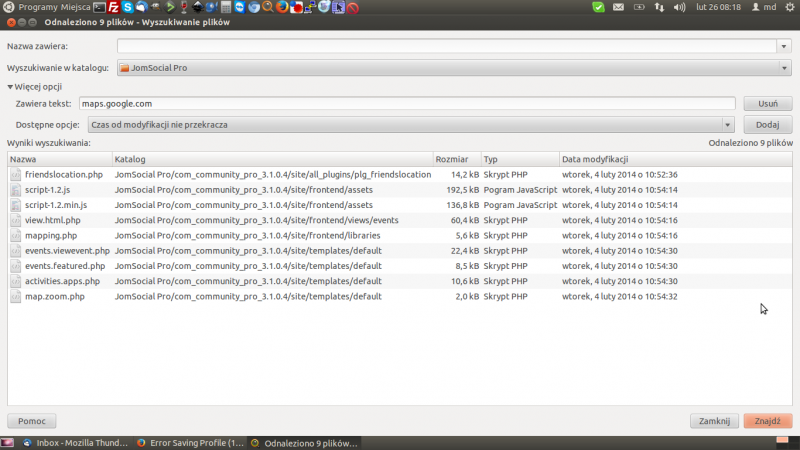Sort results by the Typ column header

point(520,159)
